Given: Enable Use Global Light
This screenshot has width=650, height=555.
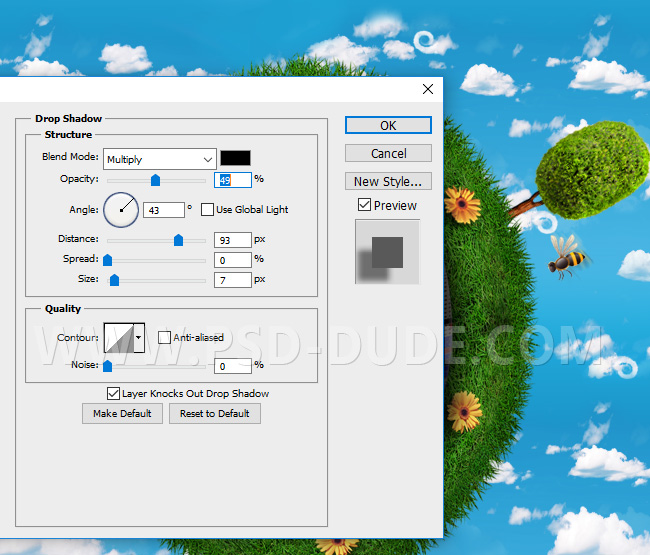Looking at the screenshot, I should click(207, 209).
